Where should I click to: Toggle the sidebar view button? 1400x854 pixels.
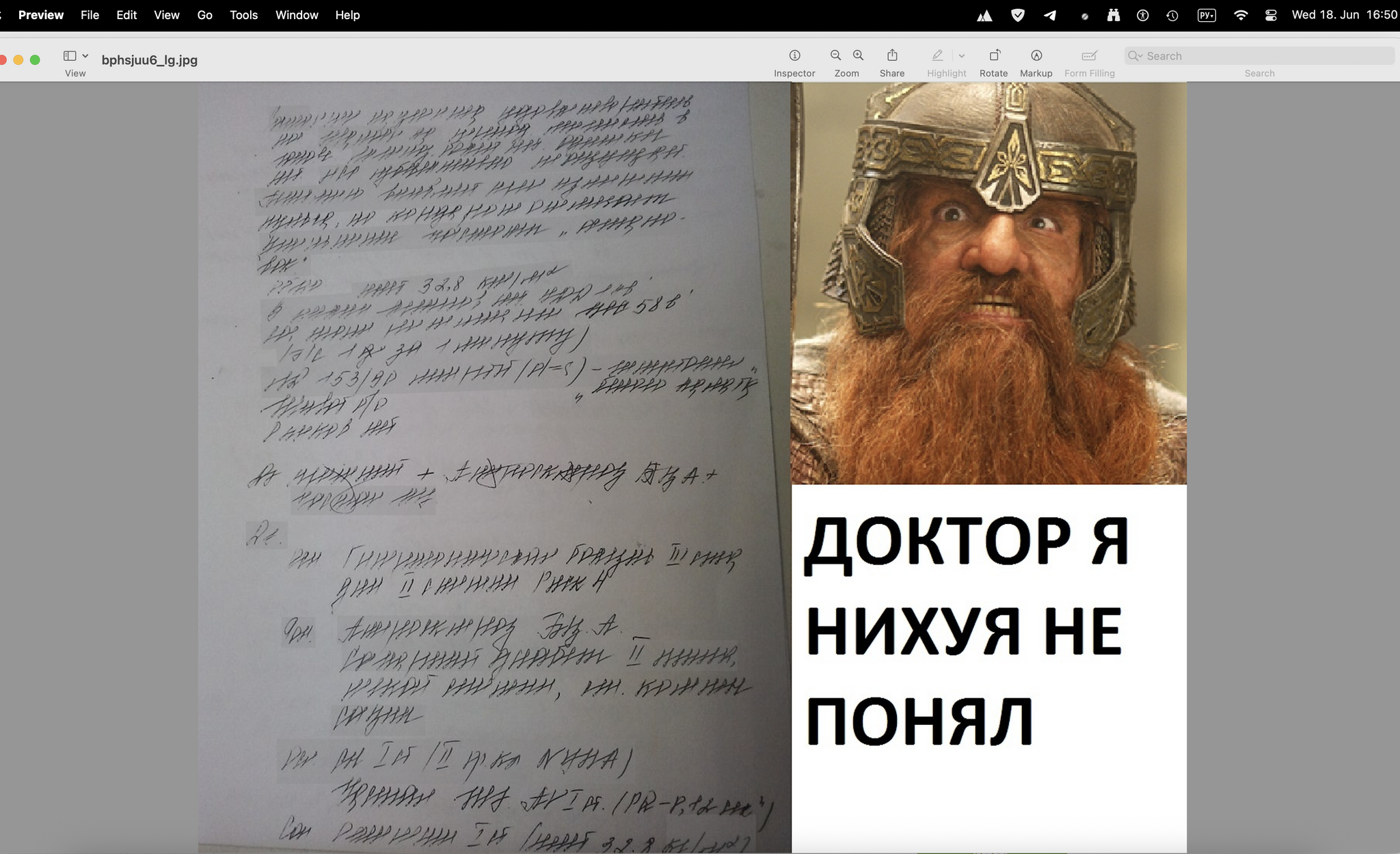pos(70,56)
